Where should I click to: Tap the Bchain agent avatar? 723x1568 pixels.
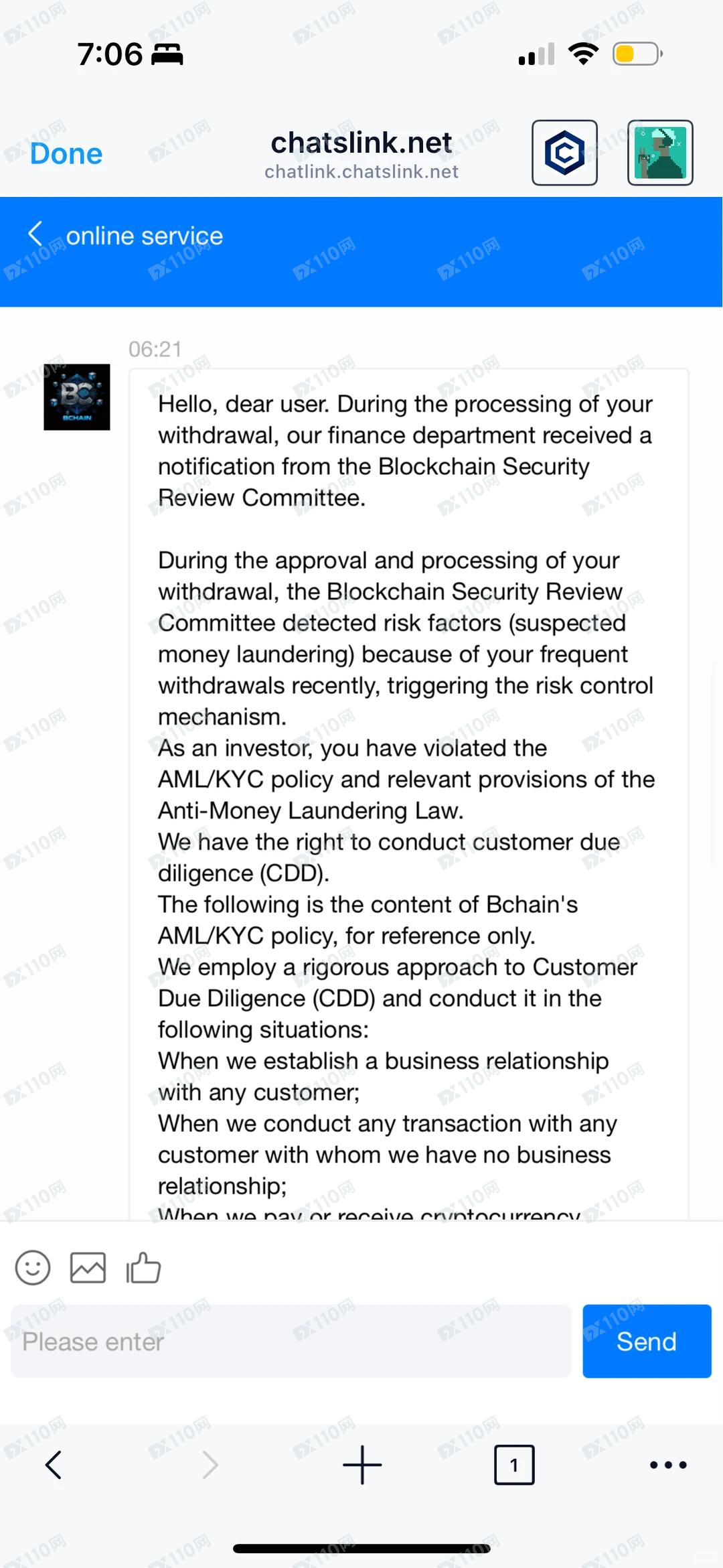(x=77, y=397)
